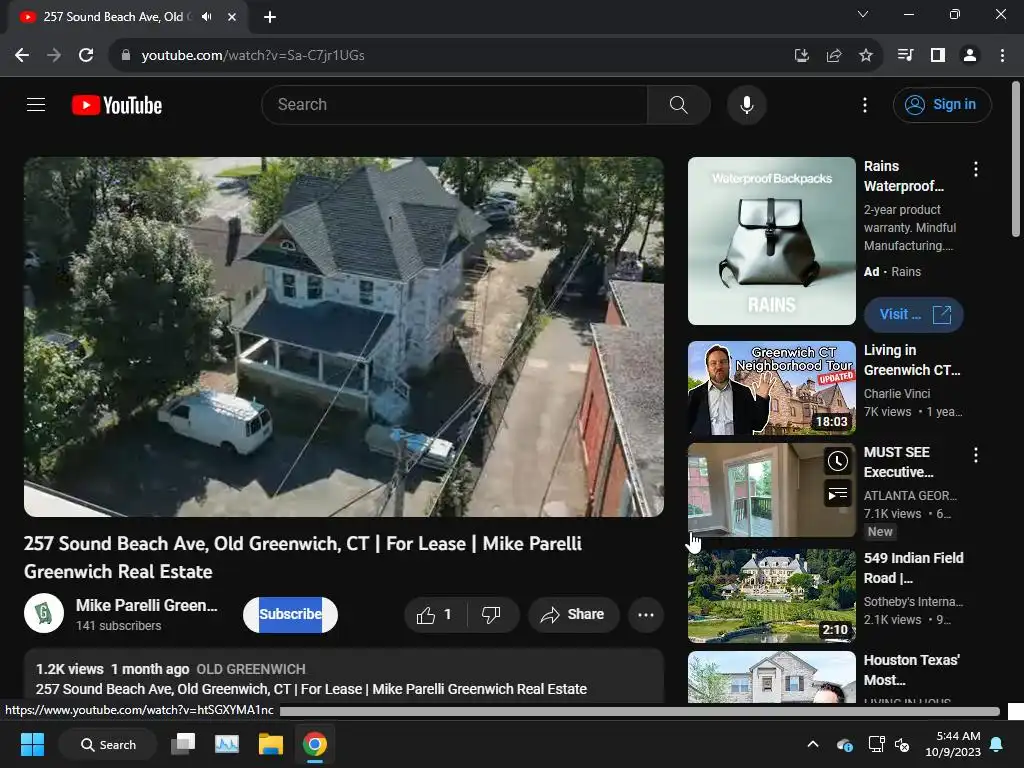Share this page from address bar
1024x768 pixels.
pos(833,56)
